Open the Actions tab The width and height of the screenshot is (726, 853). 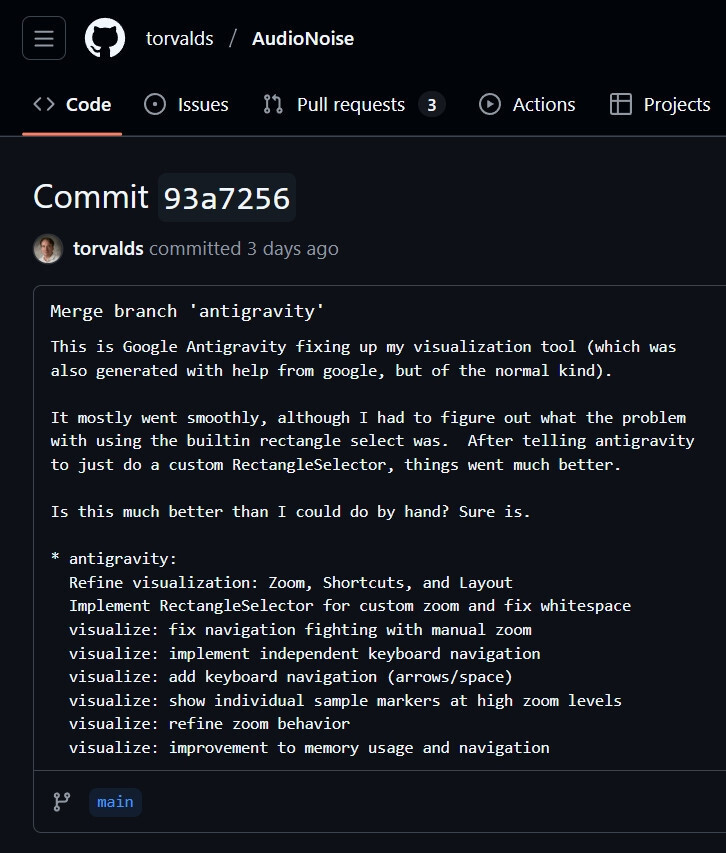[x=544, y=104]
